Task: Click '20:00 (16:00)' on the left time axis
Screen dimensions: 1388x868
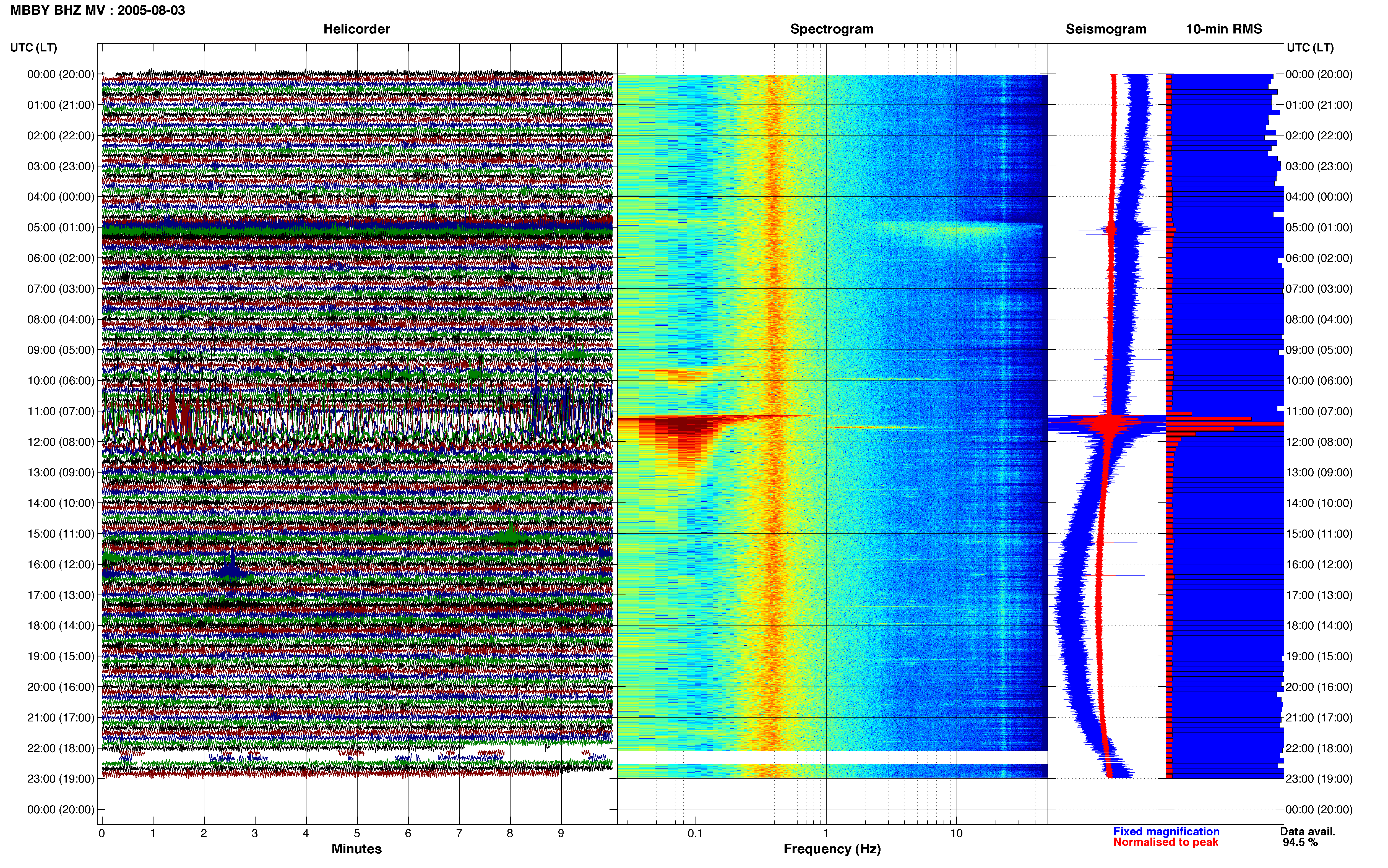Action: pos(61,687)
